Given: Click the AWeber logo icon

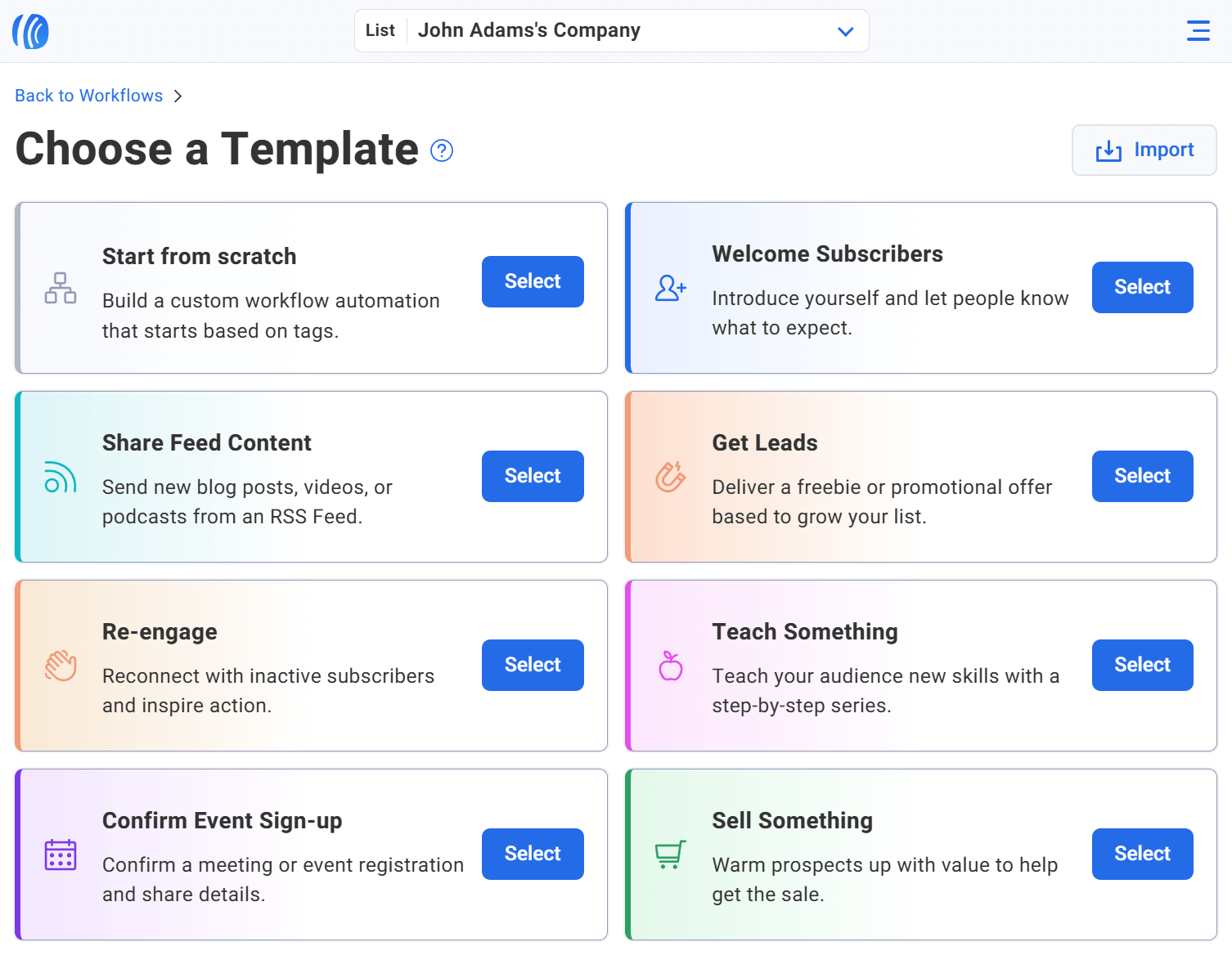Looking at the screenshot, I should (x=30, y=31).
